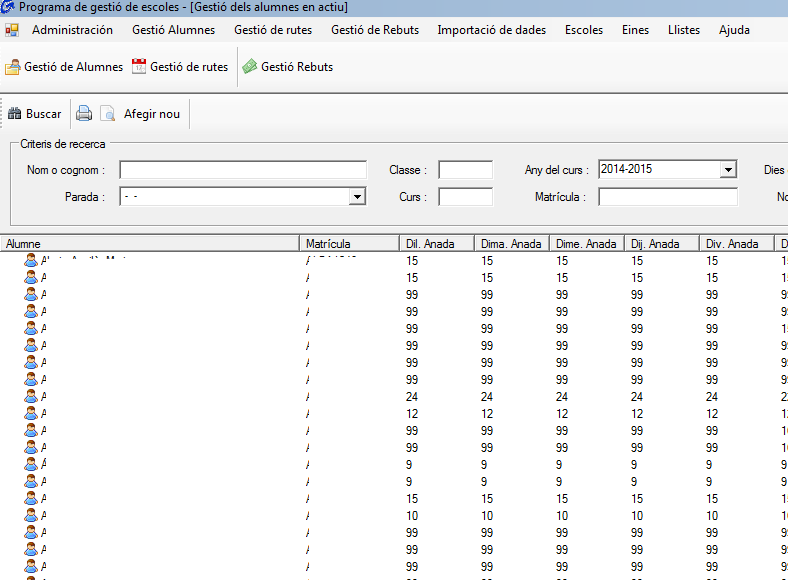Viewport: 788px width, 580px height.
Task: Click the Gestió de rutes calendar icon
Action: tap(139, 67)
